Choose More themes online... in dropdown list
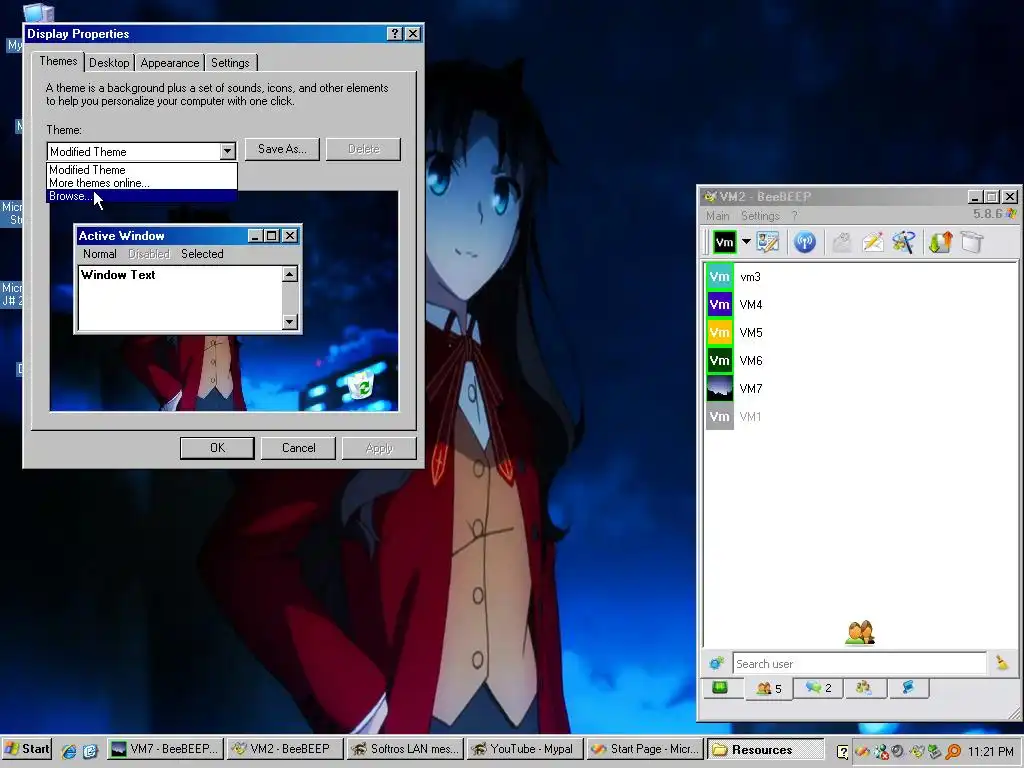 (142, 183)
